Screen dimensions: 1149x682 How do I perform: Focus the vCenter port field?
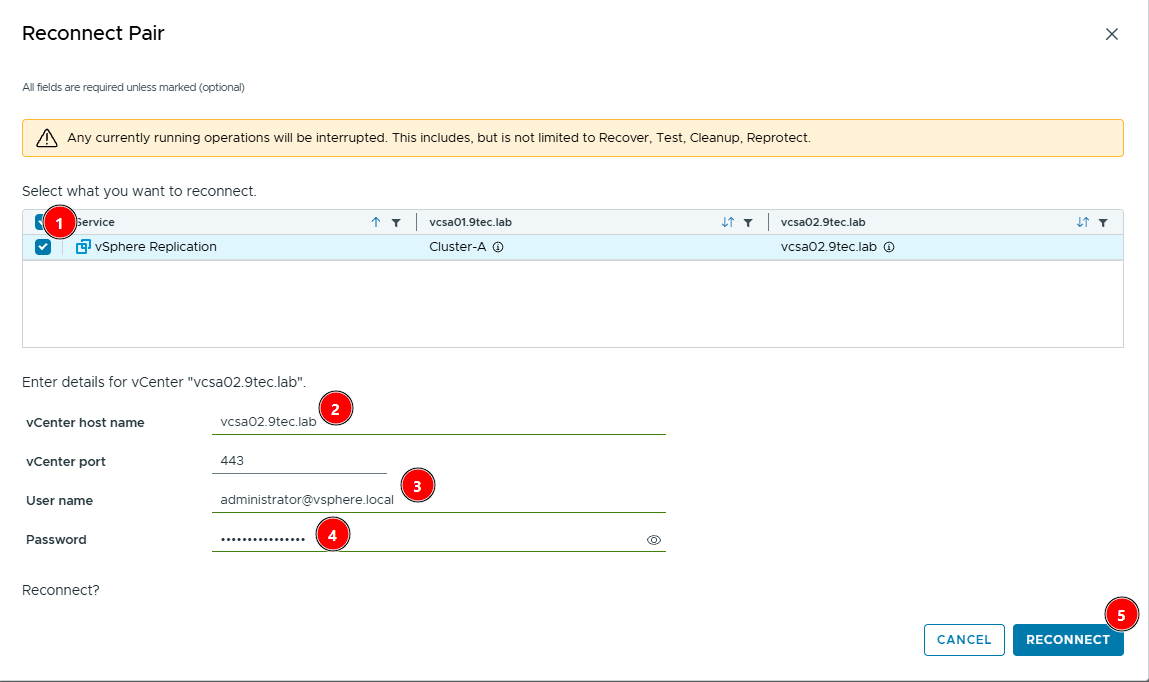point(299,461)
